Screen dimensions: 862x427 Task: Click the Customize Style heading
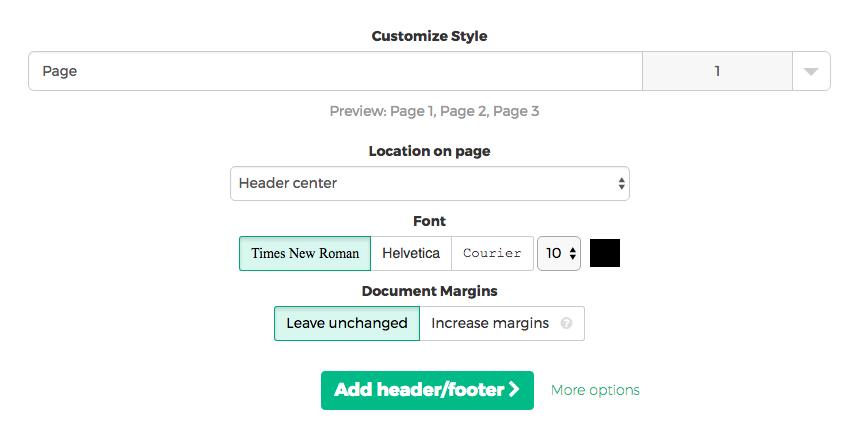pyautogui.click(x=430, y=36)
